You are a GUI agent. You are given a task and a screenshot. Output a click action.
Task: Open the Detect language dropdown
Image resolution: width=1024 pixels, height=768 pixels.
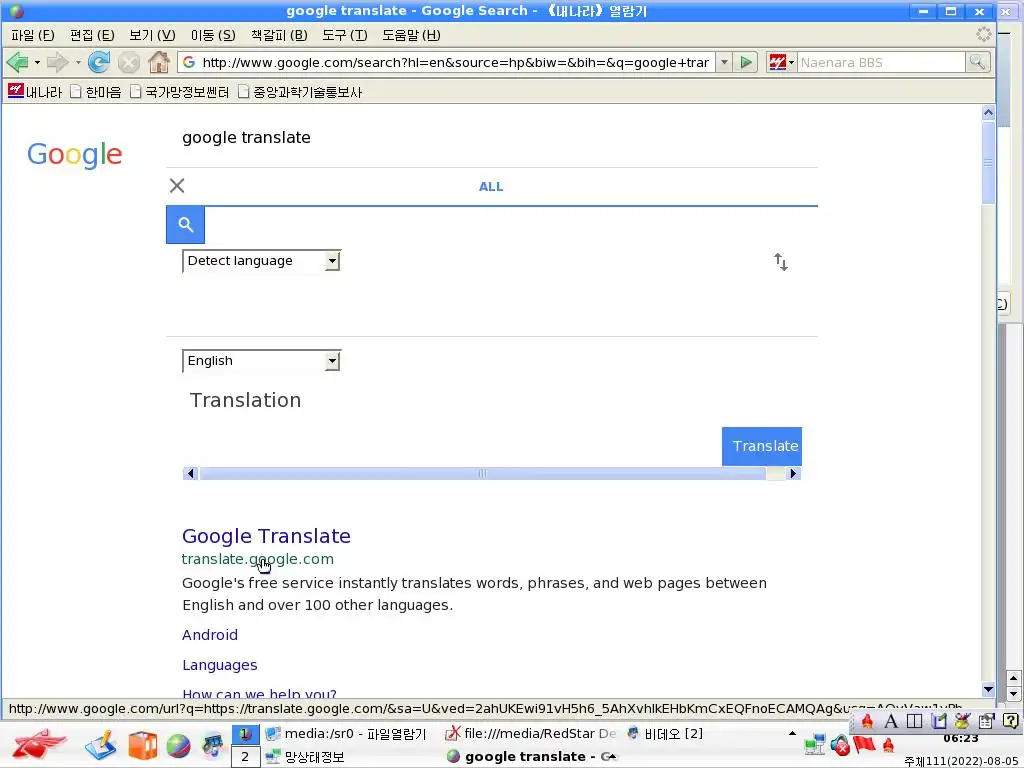261,261
